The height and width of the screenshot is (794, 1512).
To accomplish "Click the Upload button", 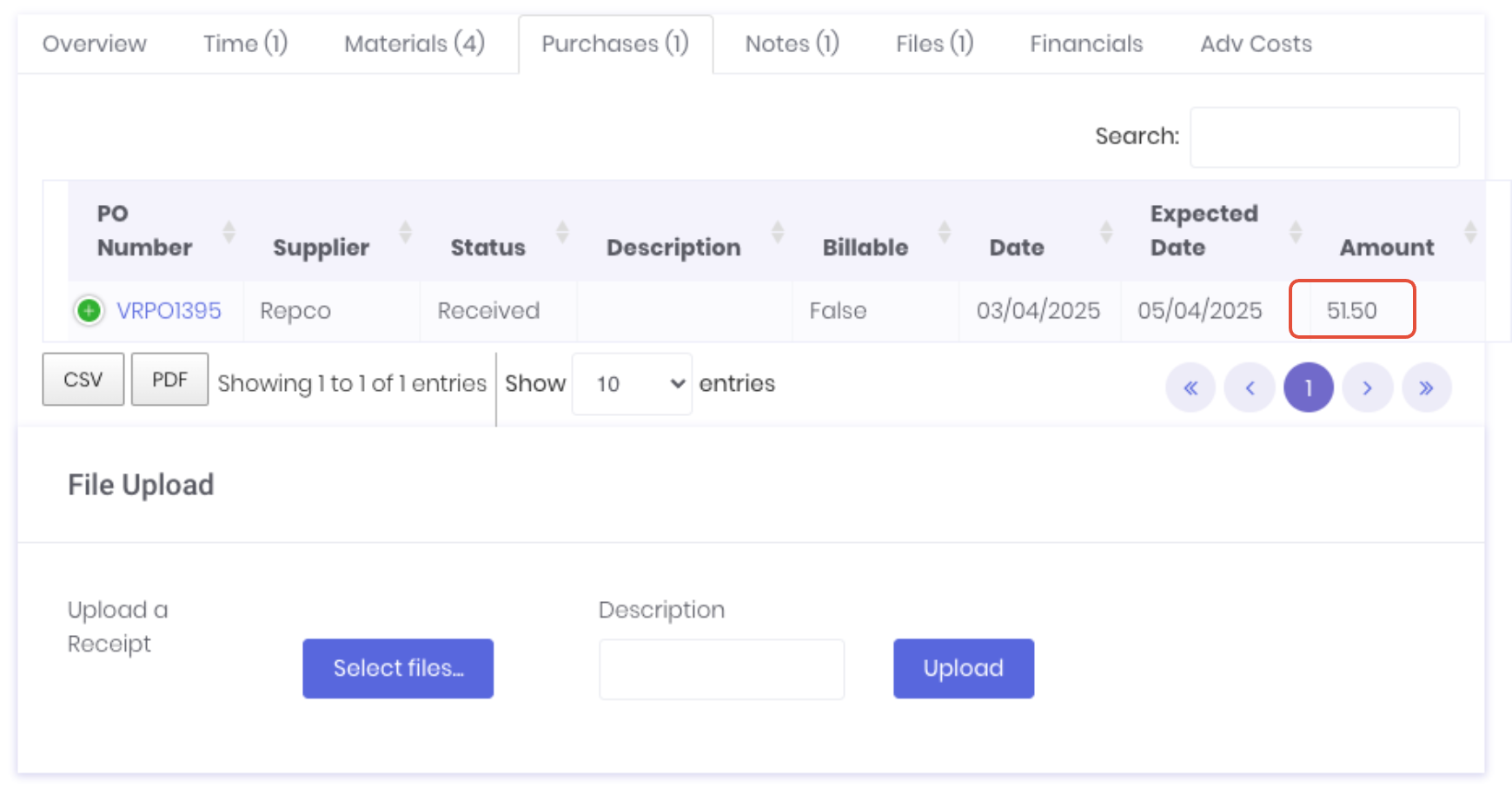I will pos(964,668).
